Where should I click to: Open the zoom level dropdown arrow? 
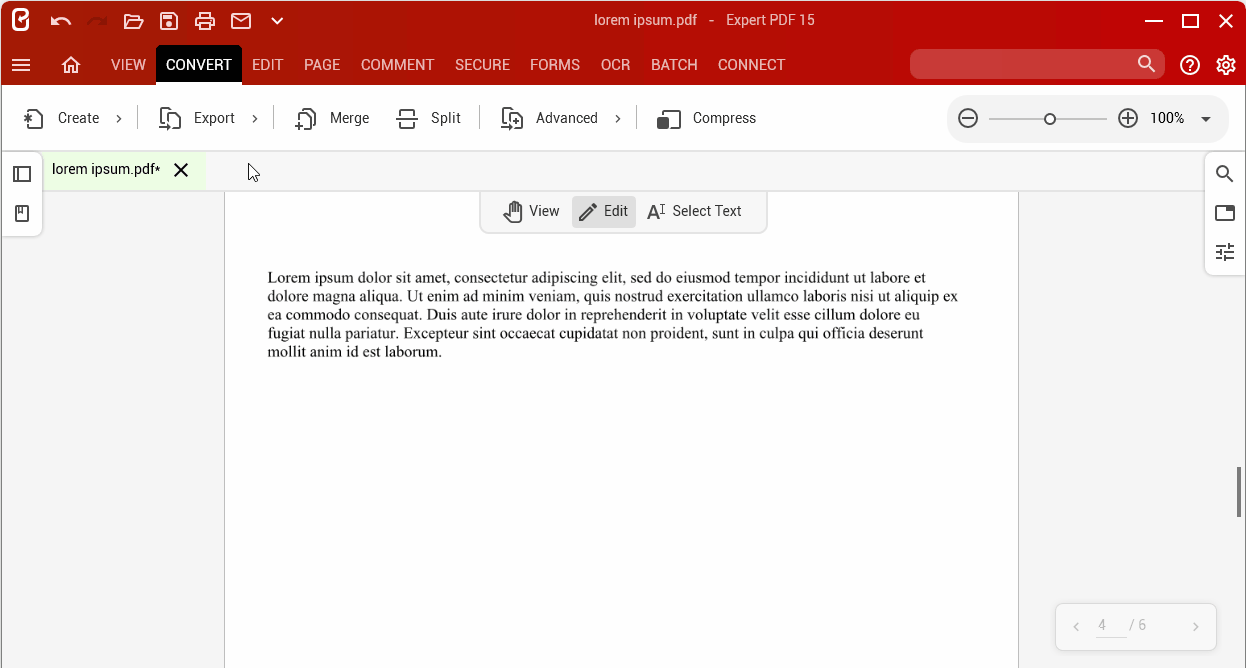1206,119
